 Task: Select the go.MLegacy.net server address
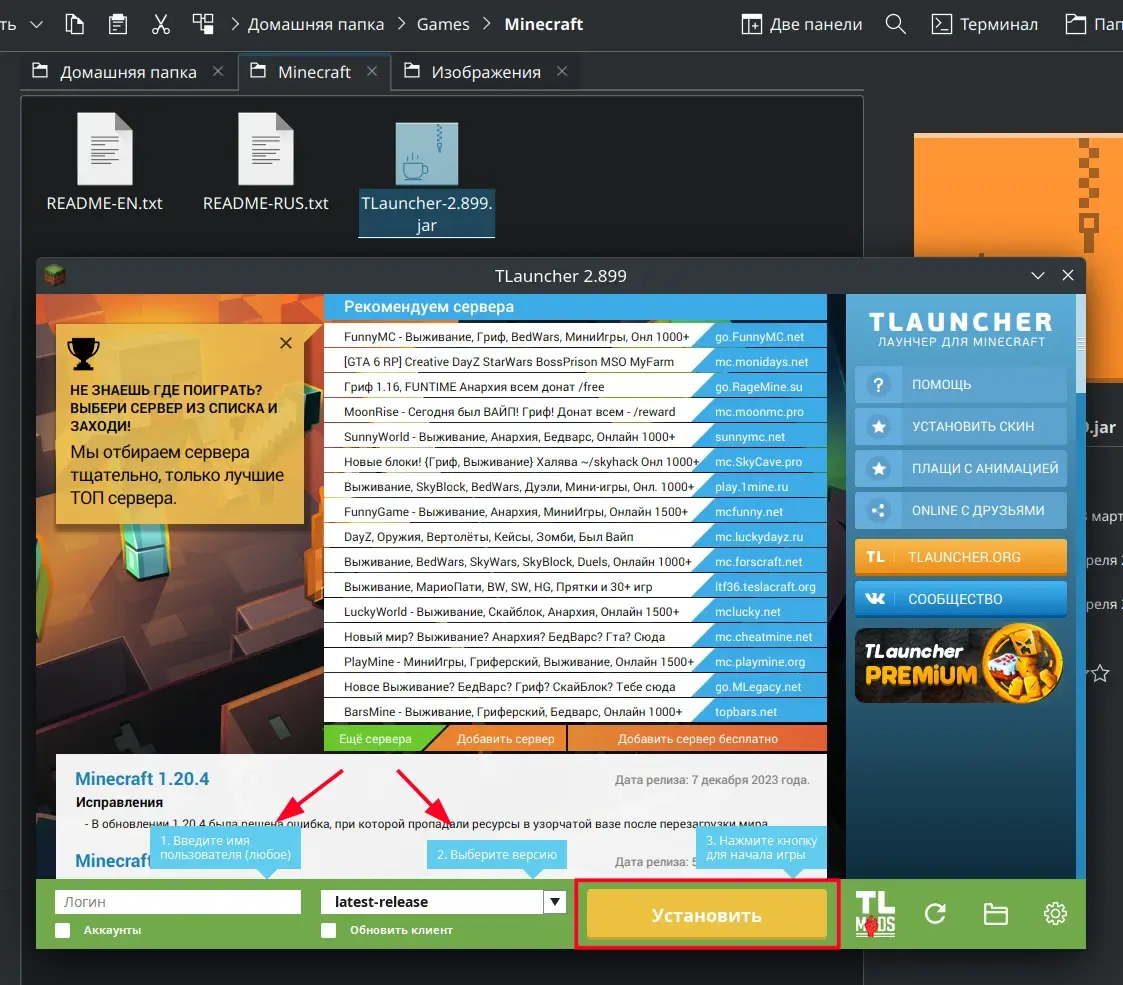(758, 687)
